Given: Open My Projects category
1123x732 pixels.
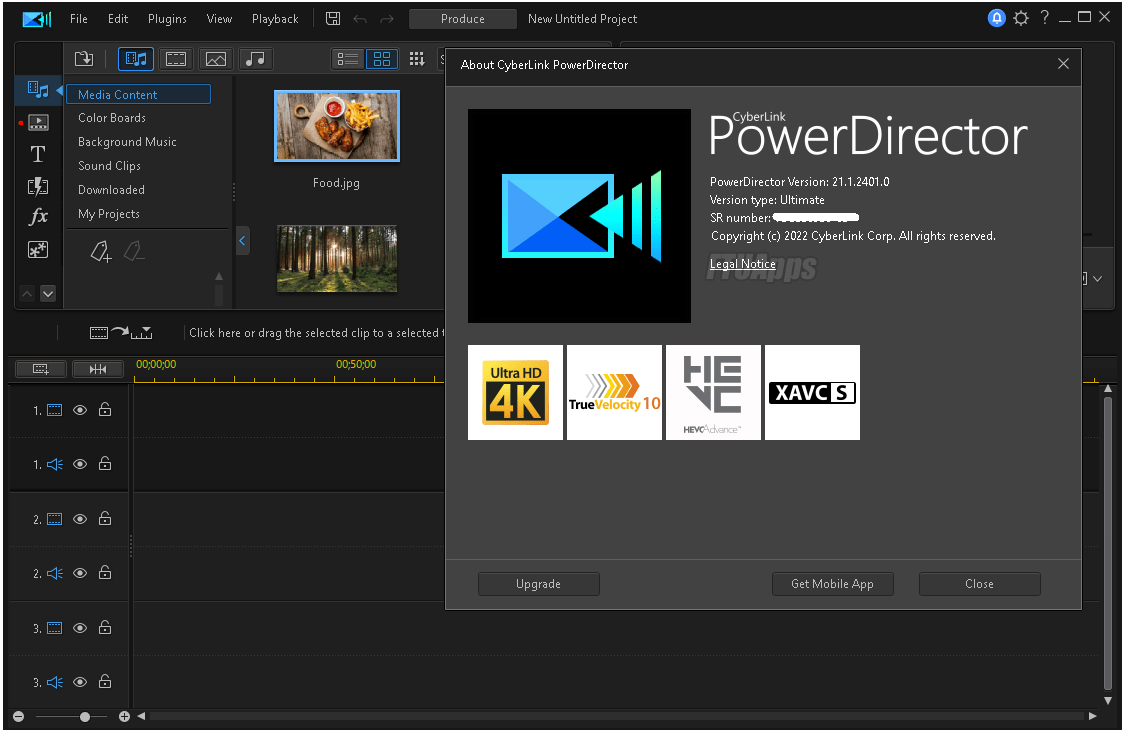Looking at the screenshot, I should (108, 213).
